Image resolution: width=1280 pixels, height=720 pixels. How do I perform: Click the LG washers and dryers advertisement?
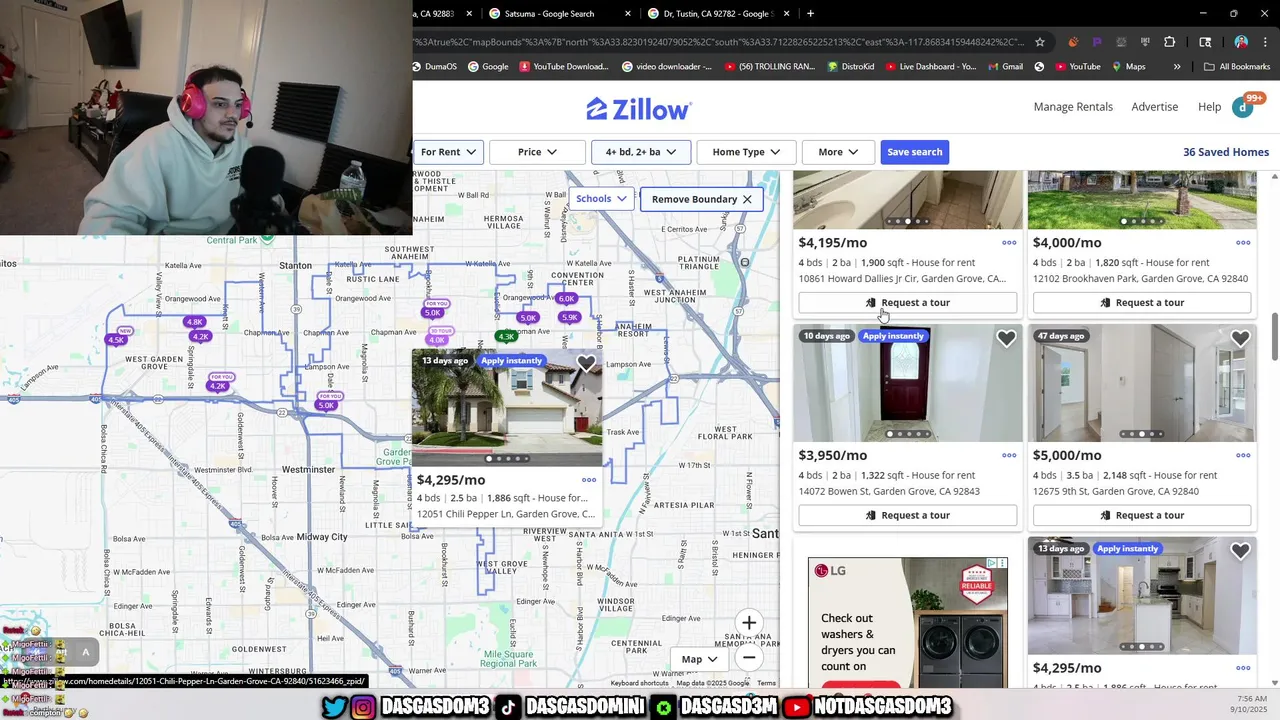908,625
